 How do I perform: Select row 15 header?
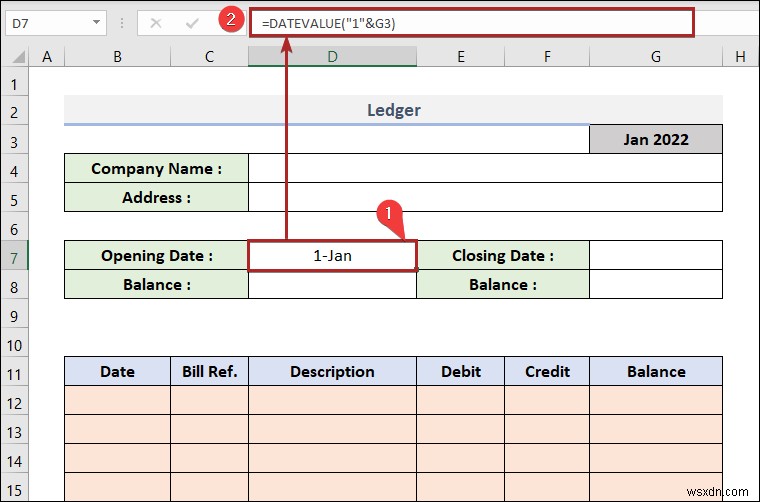pos(15,488)
